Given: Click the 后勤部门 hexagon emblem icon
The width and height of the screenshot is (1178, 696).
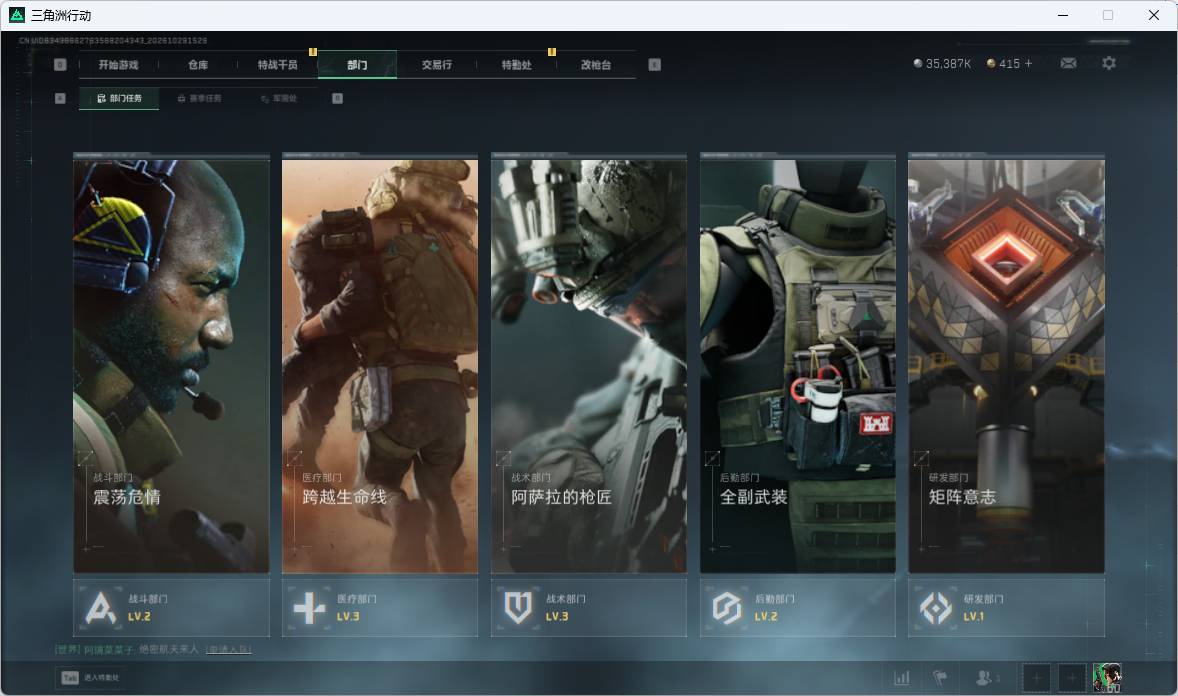Looking at the screenshot, I should [x=727, y=607].
